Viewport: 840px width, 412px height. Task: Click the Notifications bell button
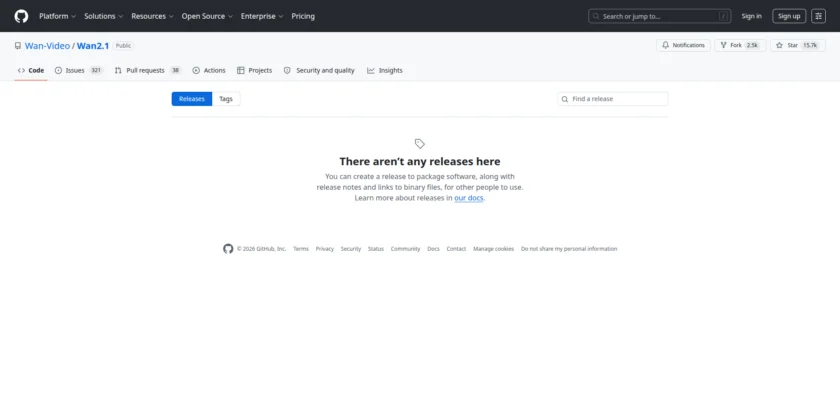point(683,46)
